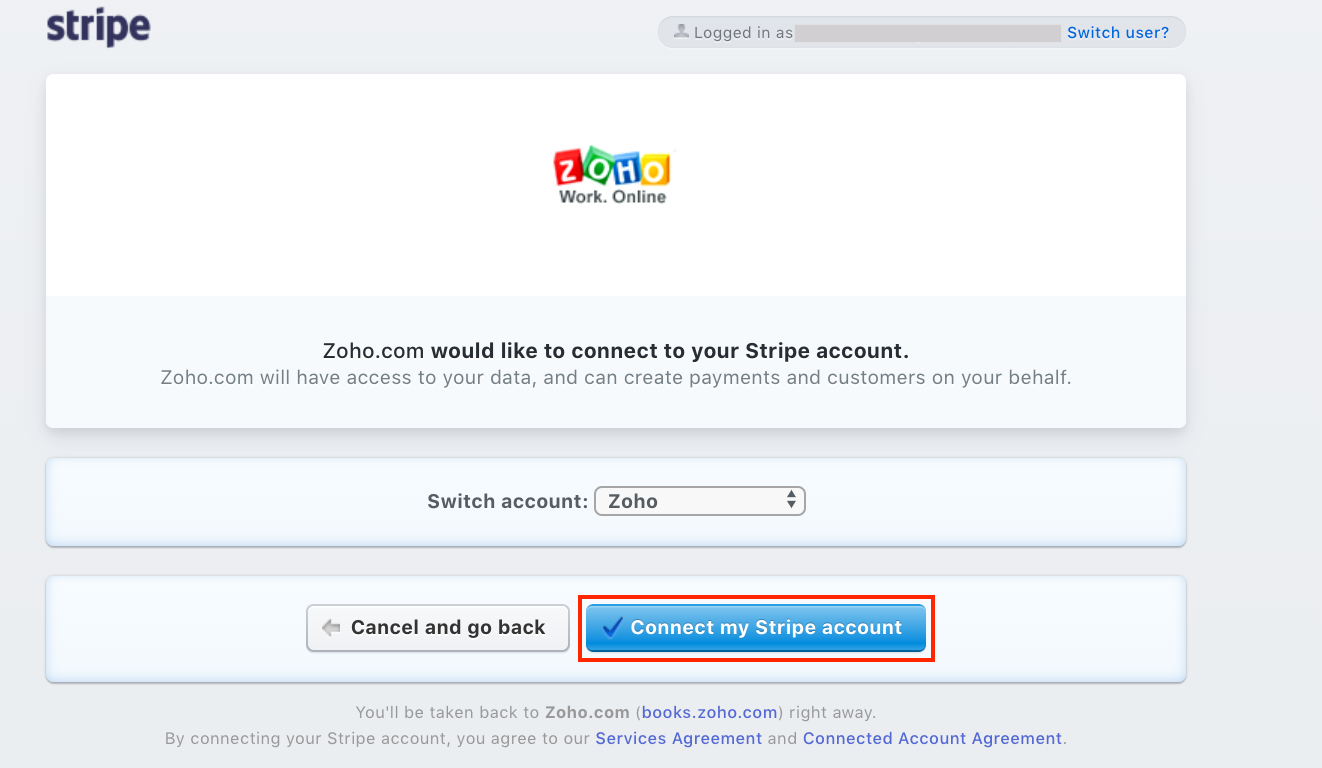Click the Stripe logo
Image resolution: width=1322 pixels, height=768 pixels.
98,27
